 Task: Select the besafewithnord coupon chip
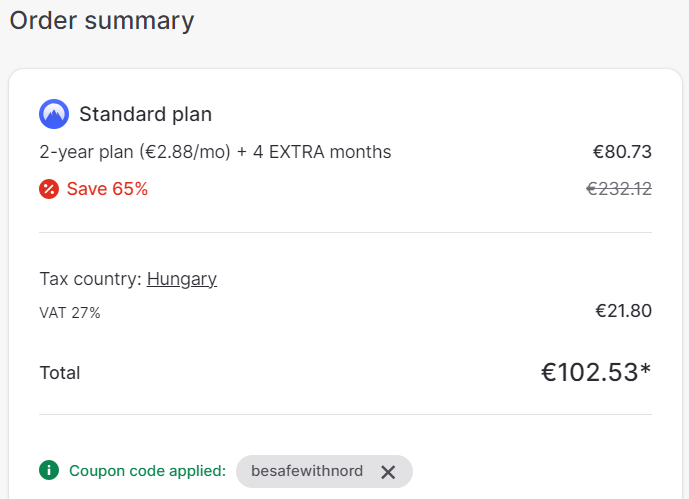tap(307, 471)
